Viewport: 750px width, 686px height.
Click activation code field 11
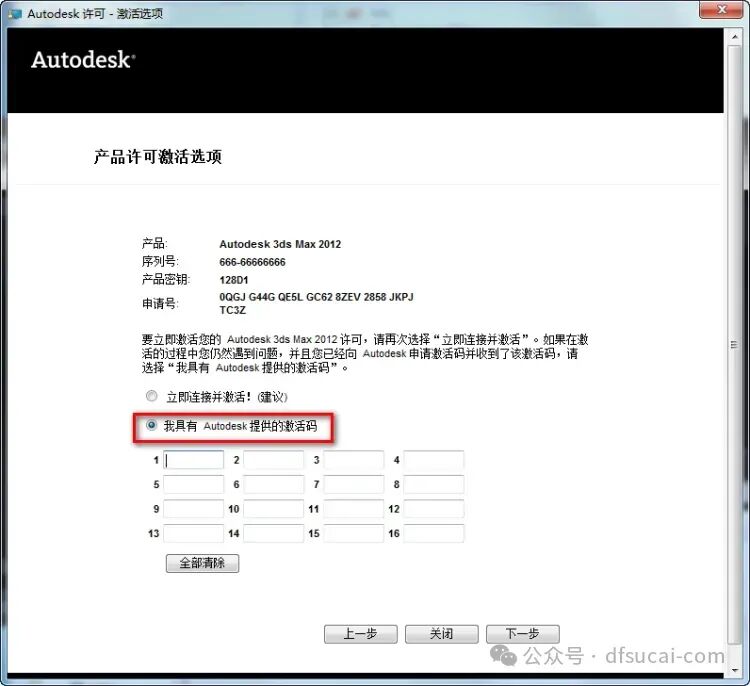click(x=353, y=509)
